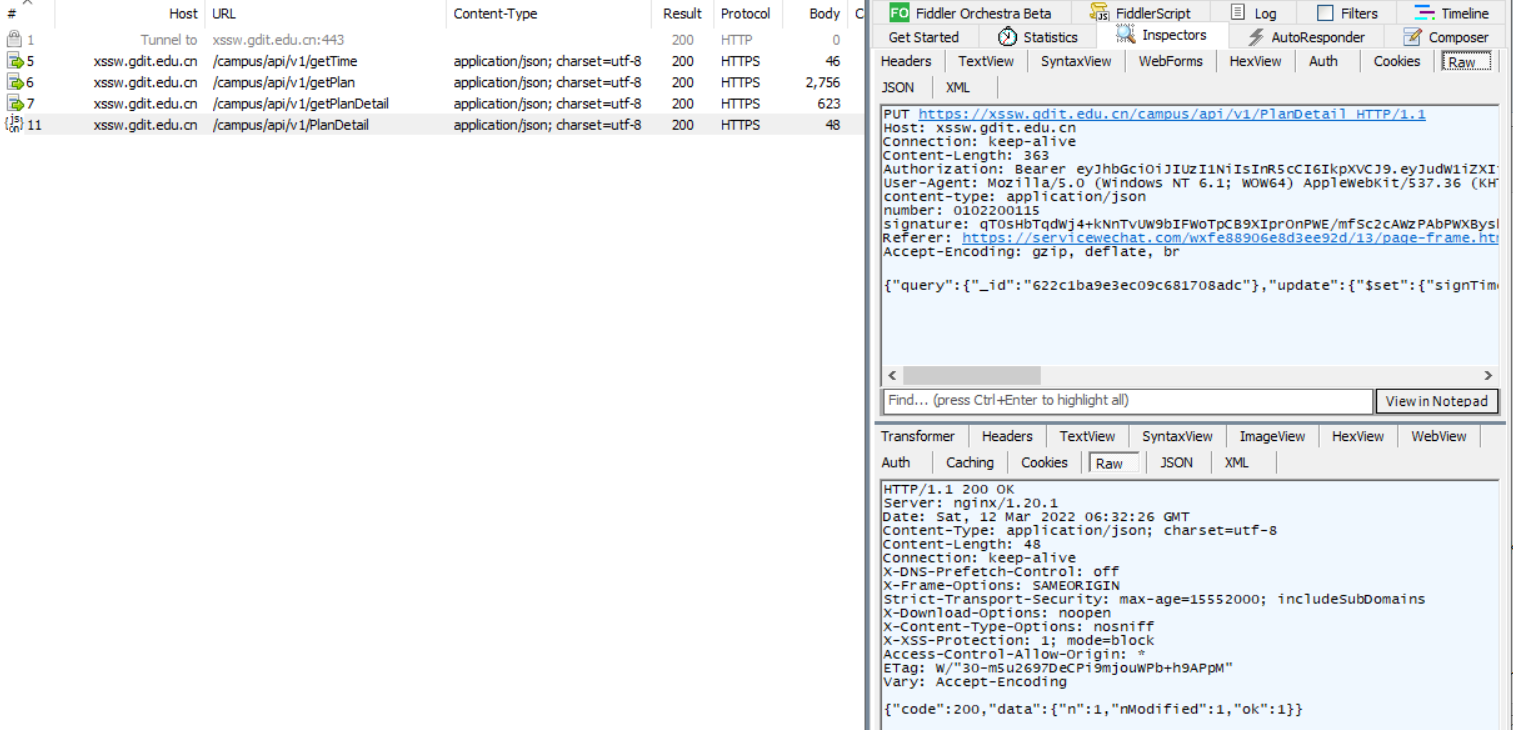This screenshot has width=1513, height=730.
Task: Open the request Headers tab
Action: (x=906, y=61)
